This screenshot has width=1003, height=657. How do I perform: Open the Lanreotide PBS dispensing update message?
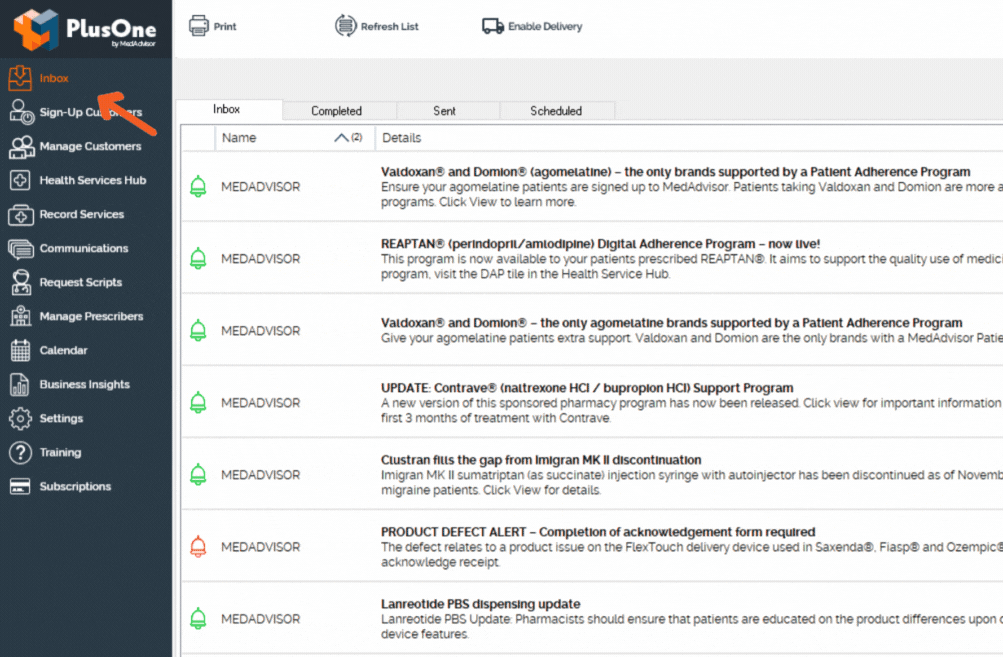click(480, 604)
